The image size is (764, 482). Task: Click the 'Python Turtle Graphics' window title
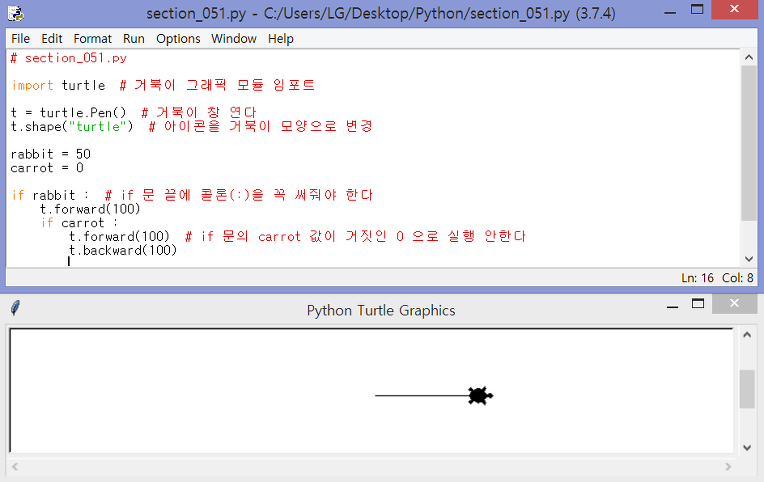point(381,310)
